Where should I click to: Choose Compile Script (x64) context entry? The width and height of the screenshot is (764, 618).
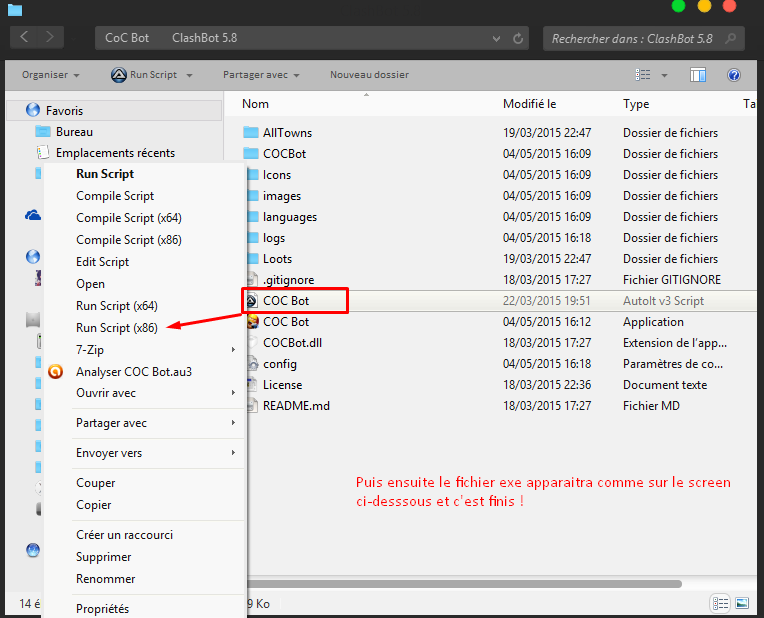click(x=129, y=217)
